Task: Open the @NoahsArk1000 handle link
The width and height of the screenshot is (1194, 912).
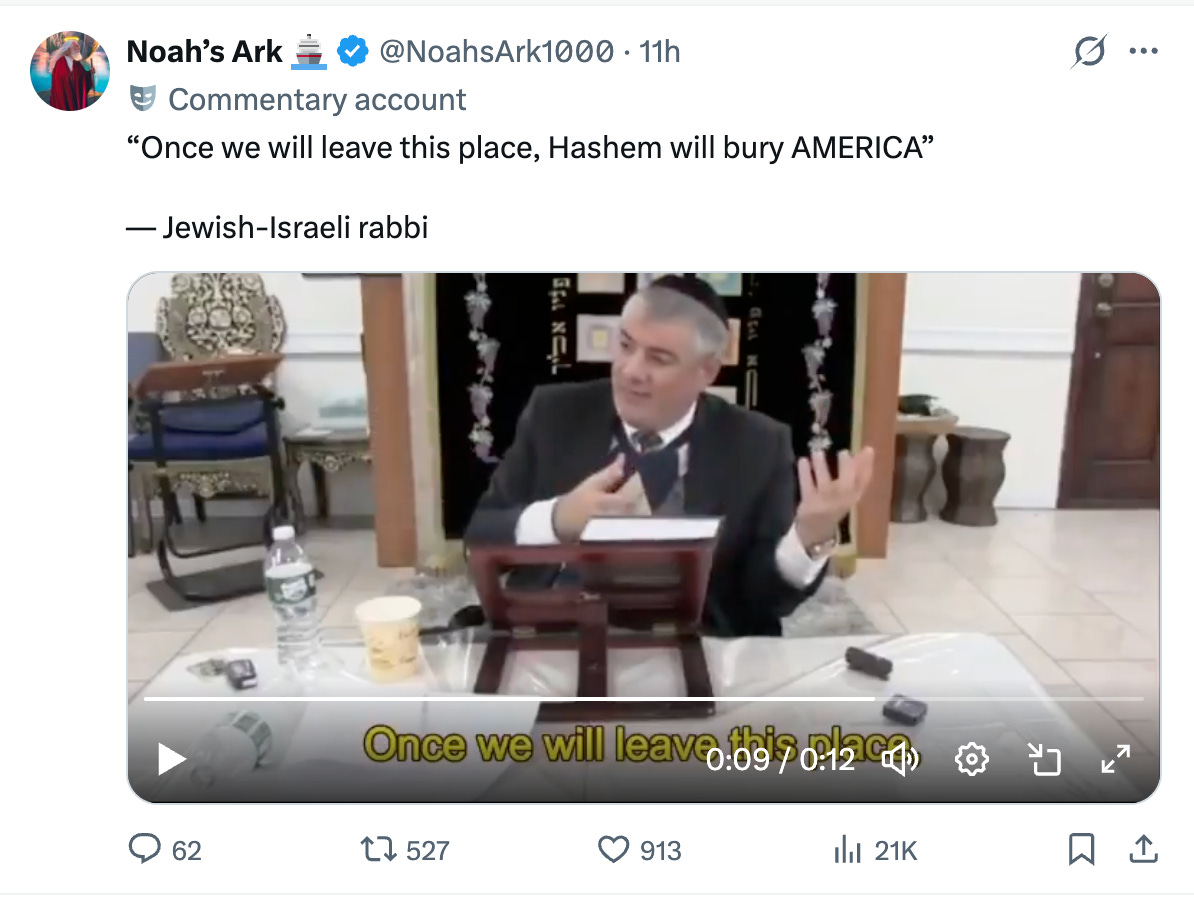Action: pos(496,52)
